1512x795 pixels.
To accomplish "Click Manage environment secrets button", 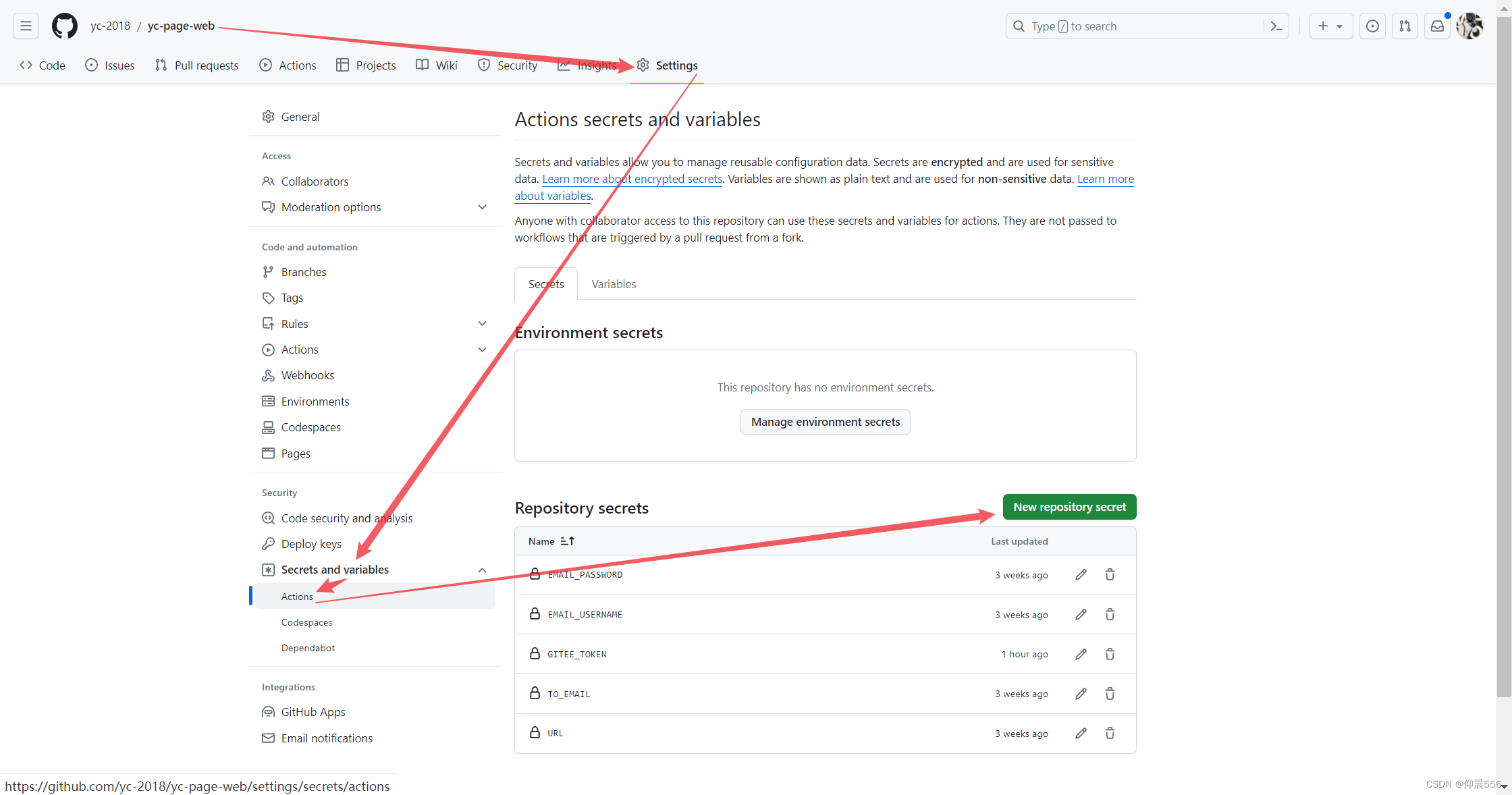I will (x=826, y=421).
